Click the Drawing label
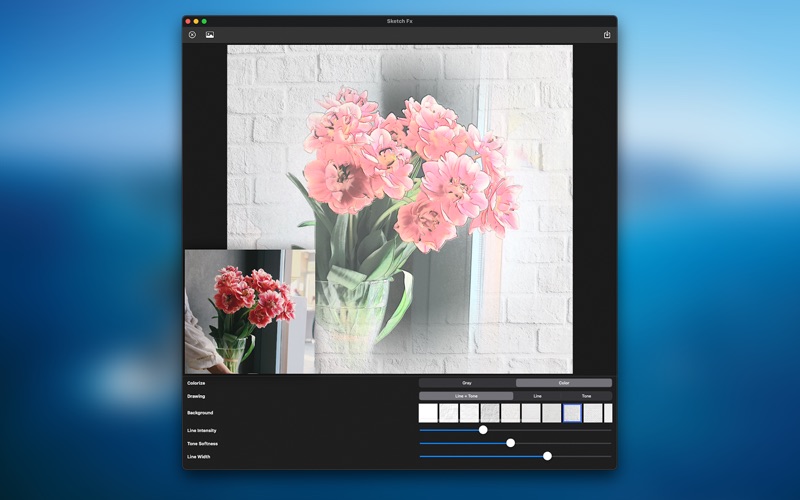This screenshot has width=800, height=500. click(196, 396)
